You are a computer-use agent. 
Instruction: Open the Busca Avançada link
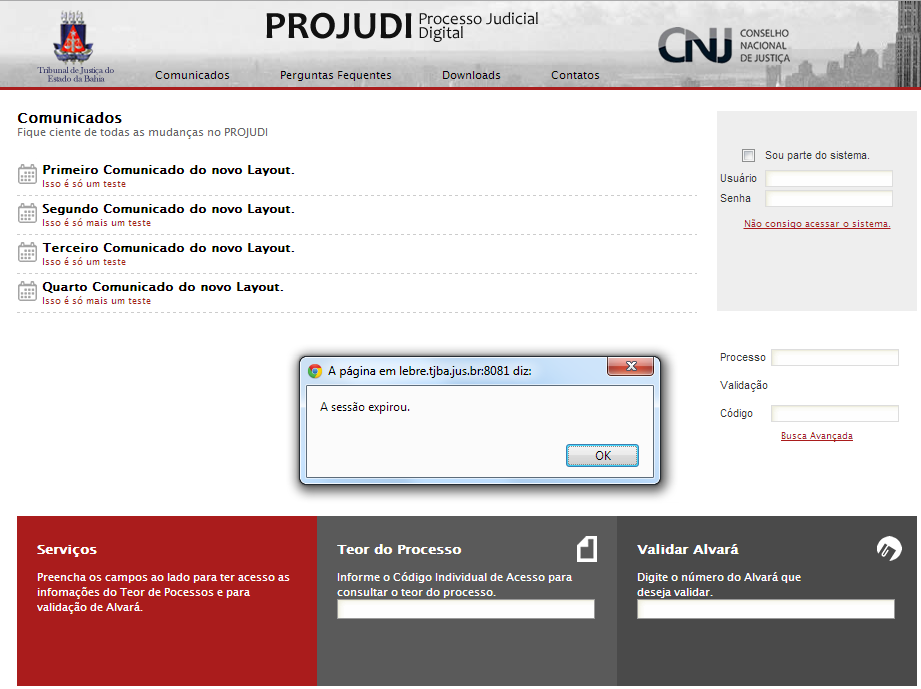coord(816,436)
